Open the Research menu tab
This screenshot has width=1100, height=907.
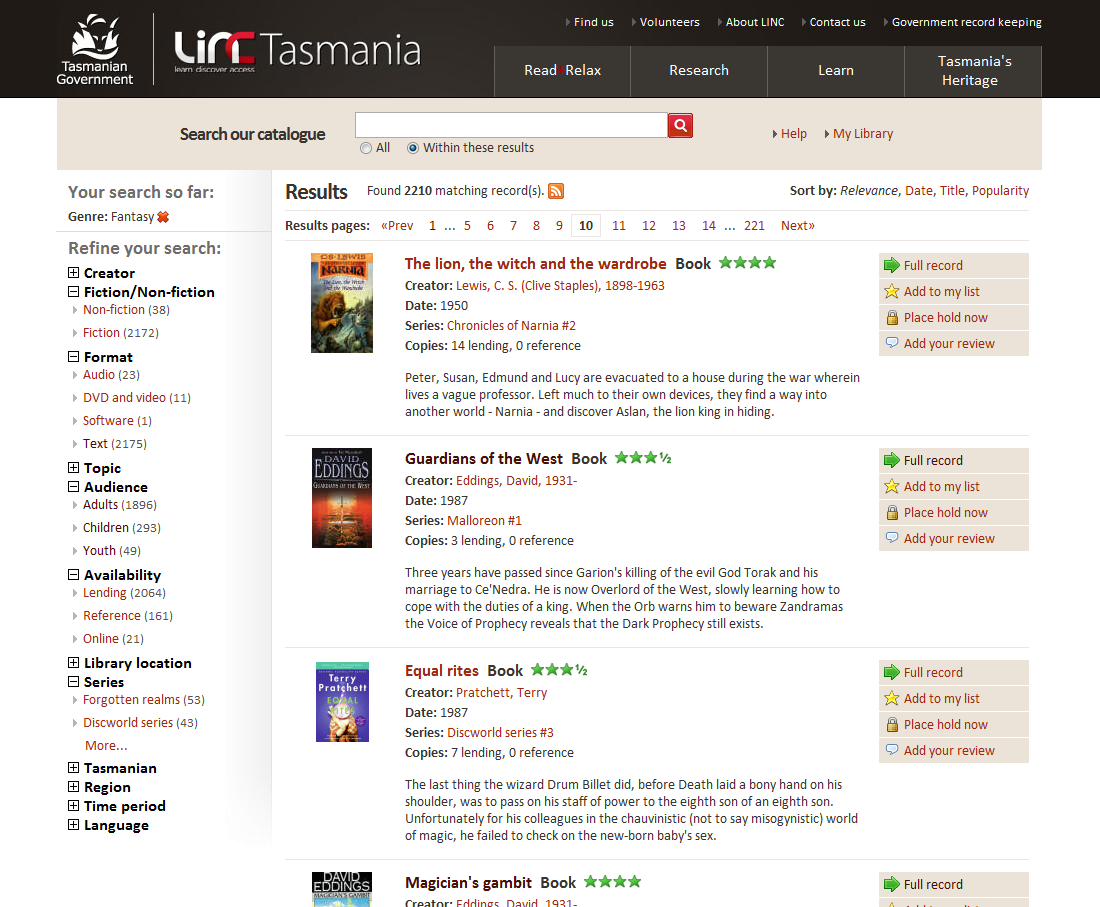pos(699,71)
